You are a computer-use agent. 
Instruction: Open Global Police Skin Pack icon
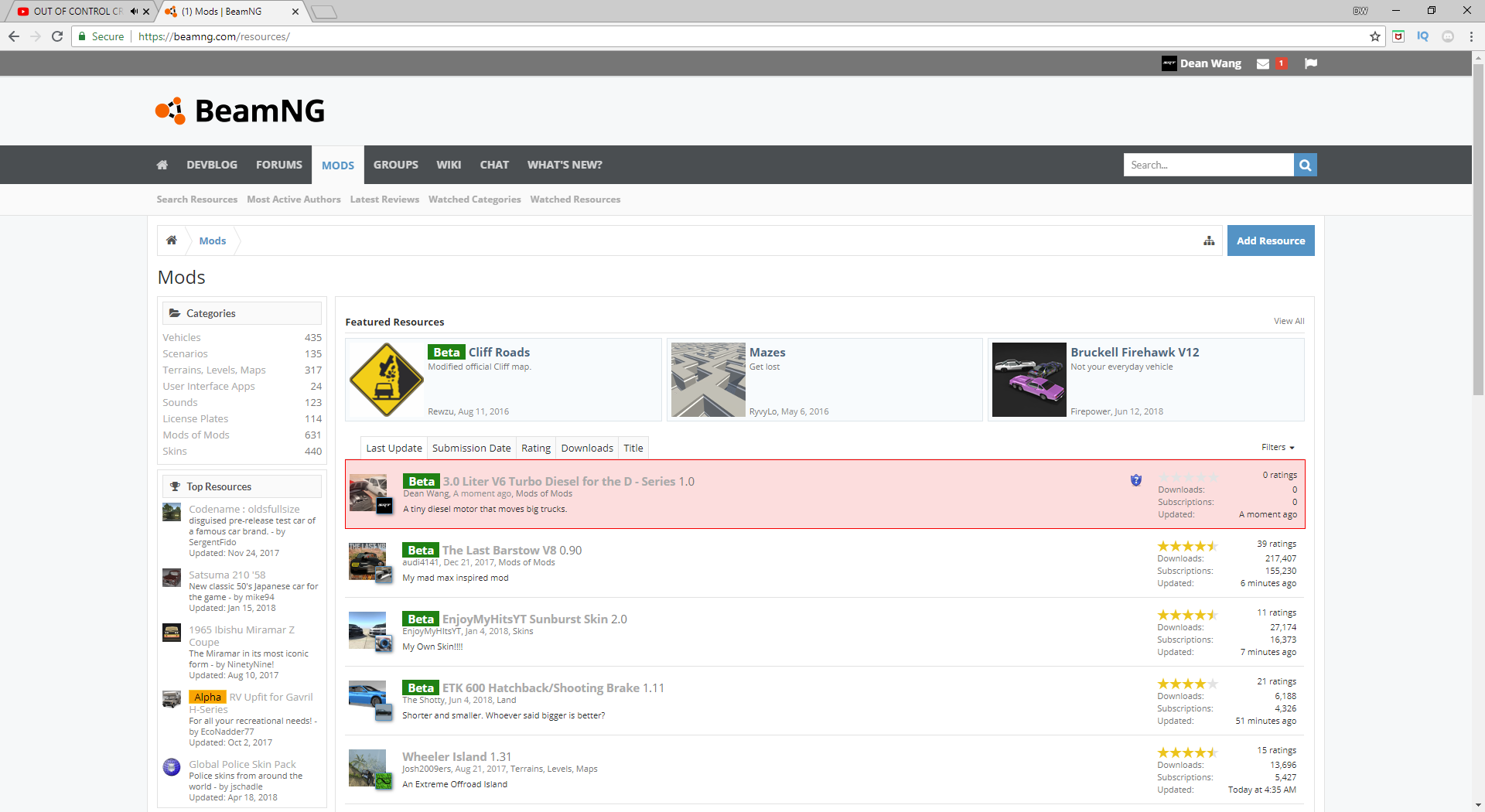172,767
